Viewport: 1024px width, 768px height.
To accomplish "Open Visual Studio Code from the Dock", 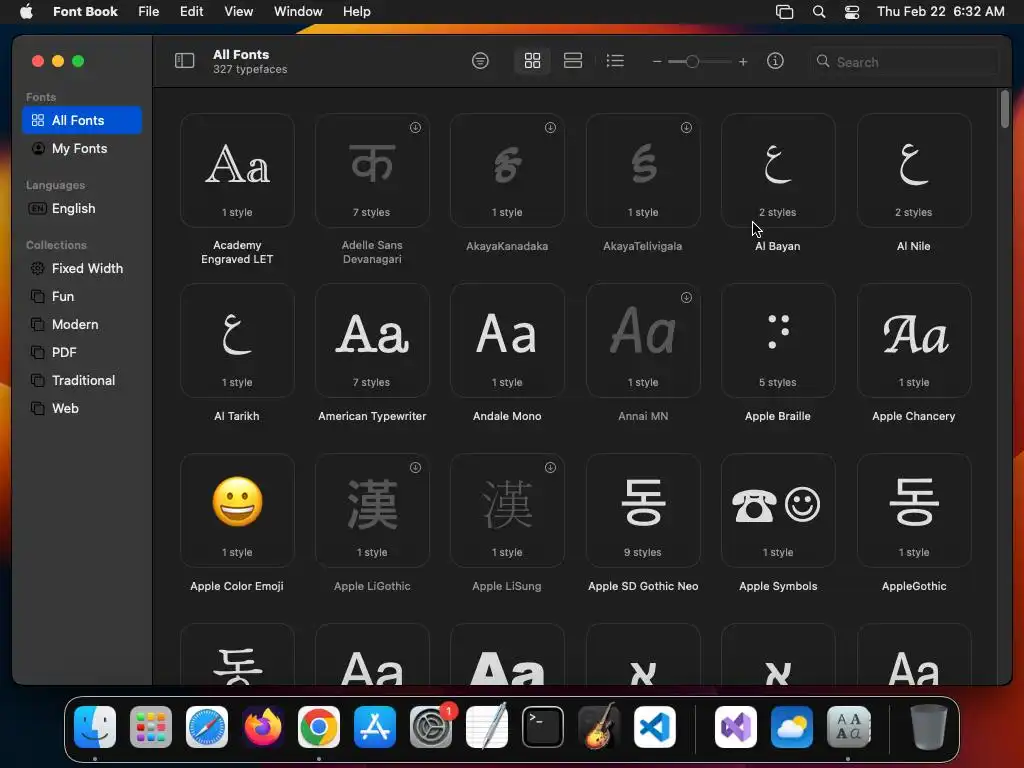I will click(x=655, y=727).
